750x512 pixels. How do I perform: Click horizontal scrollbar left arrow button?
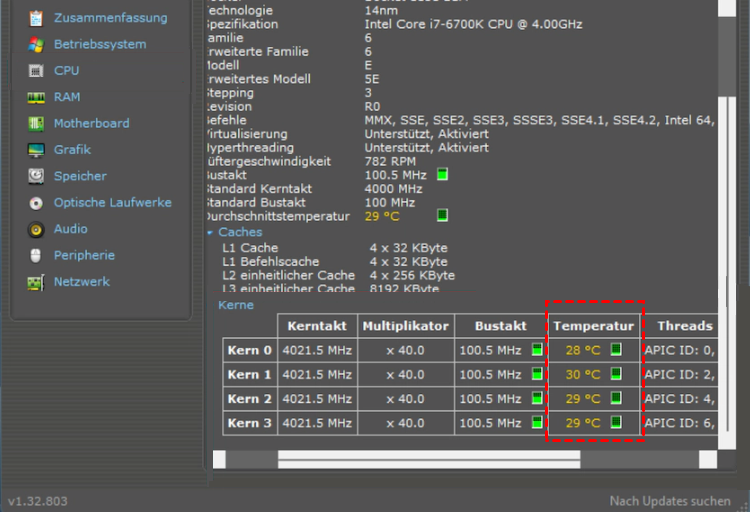pyautogui.click(x=219, y=459)
